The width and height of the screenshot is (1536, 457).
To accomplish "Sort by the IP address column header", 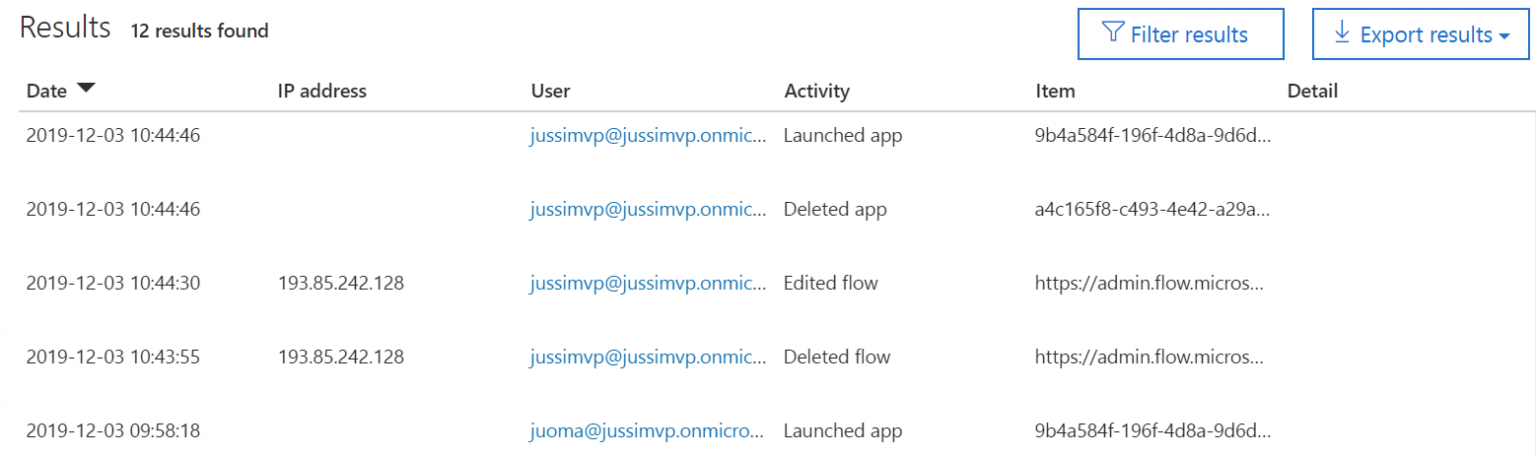I will point(322,91).
